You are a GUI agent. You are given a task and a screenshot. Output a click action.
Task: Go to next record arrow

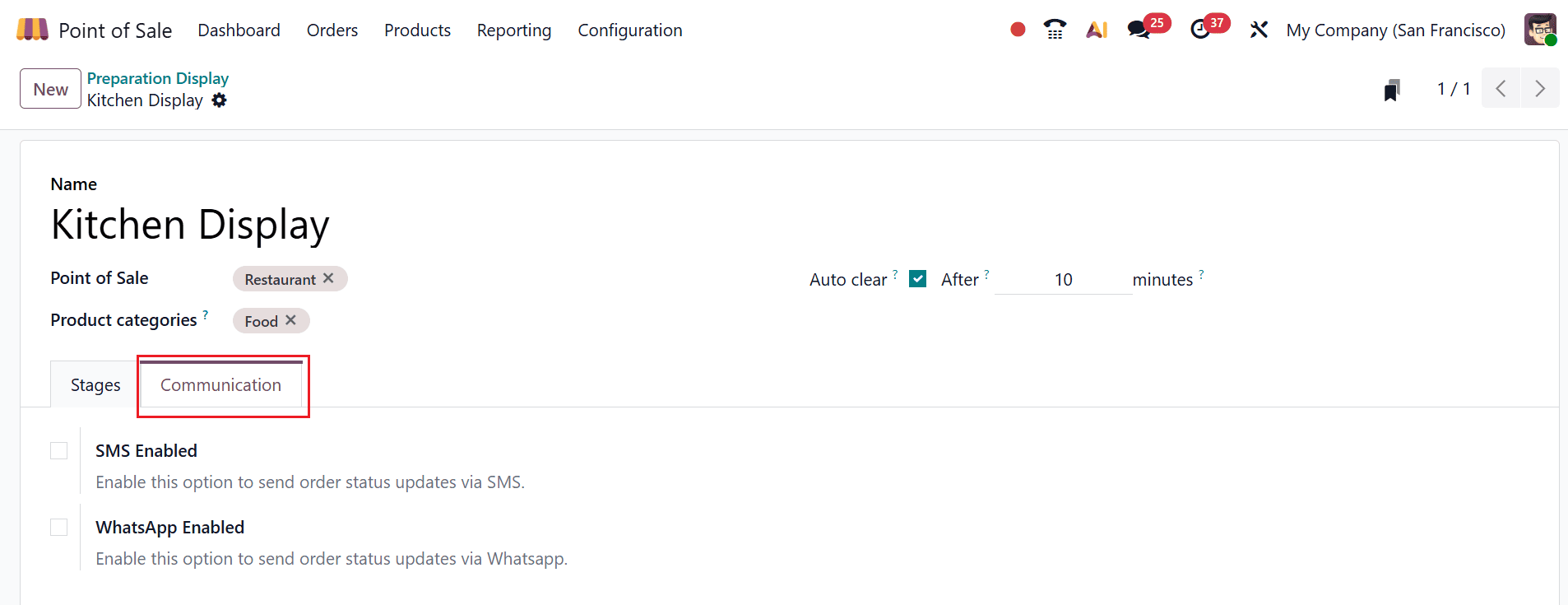[1540, 88]
